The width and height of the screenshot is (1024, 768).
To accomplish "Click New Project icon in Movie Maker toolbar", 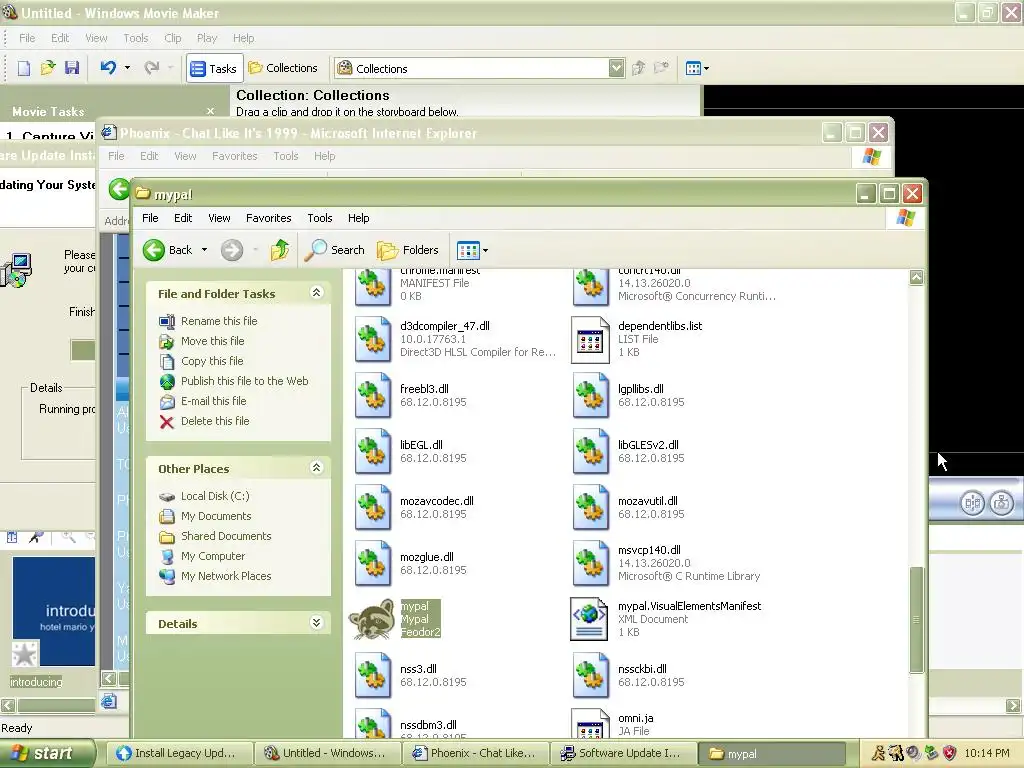I will [x=24, y=68].
